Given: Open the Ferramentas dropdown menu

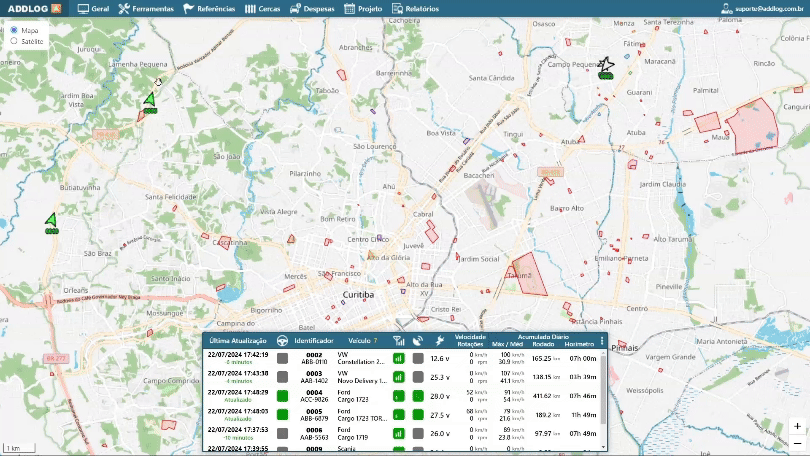Looking at the screenshot, I should click(145, 8).
